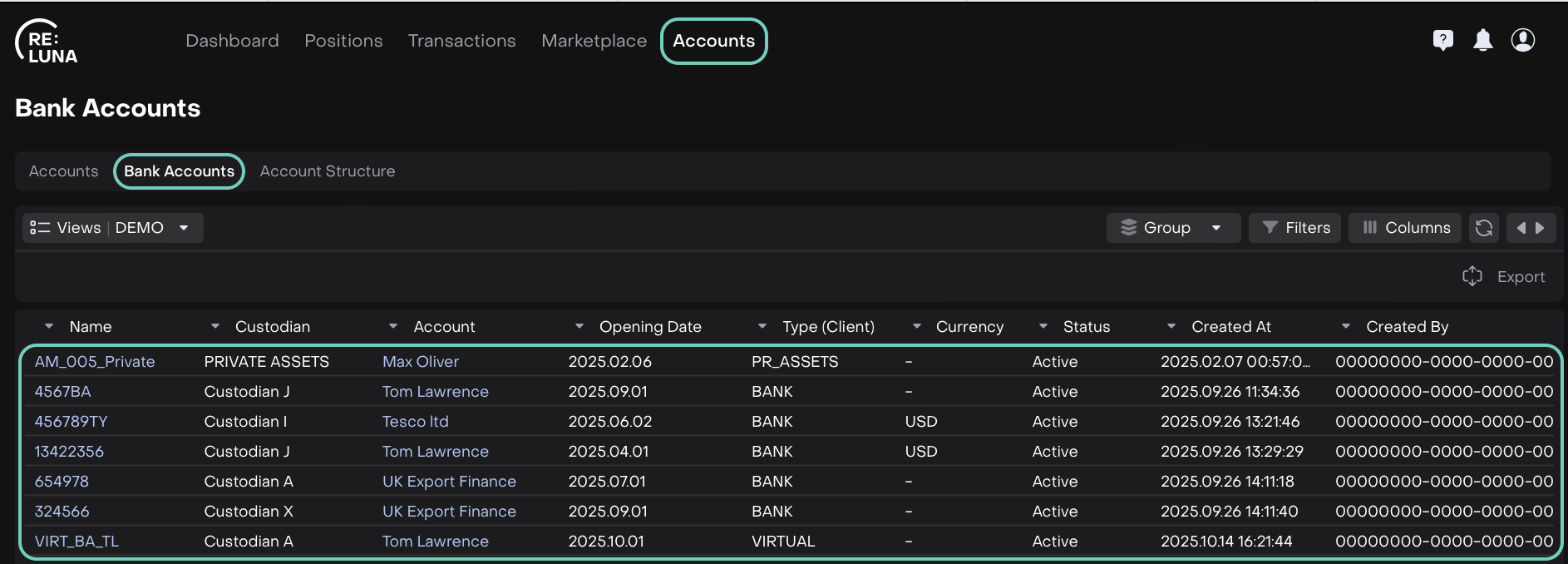Open the user profile icon
Screen dimensions: 1568x564
point(1522,40)
